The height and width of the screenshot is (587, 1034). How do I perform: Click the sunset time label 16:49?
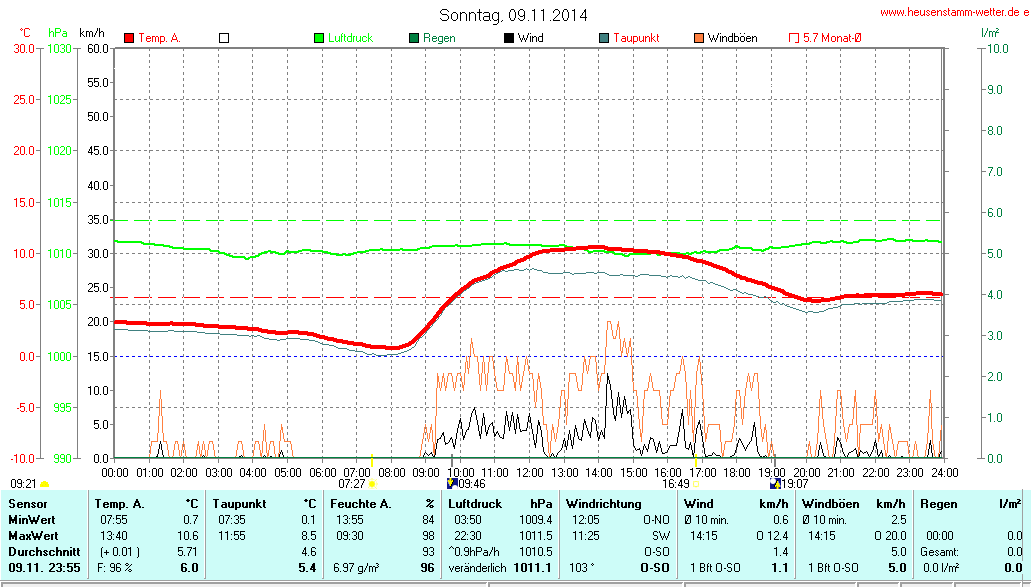(676, 483)
